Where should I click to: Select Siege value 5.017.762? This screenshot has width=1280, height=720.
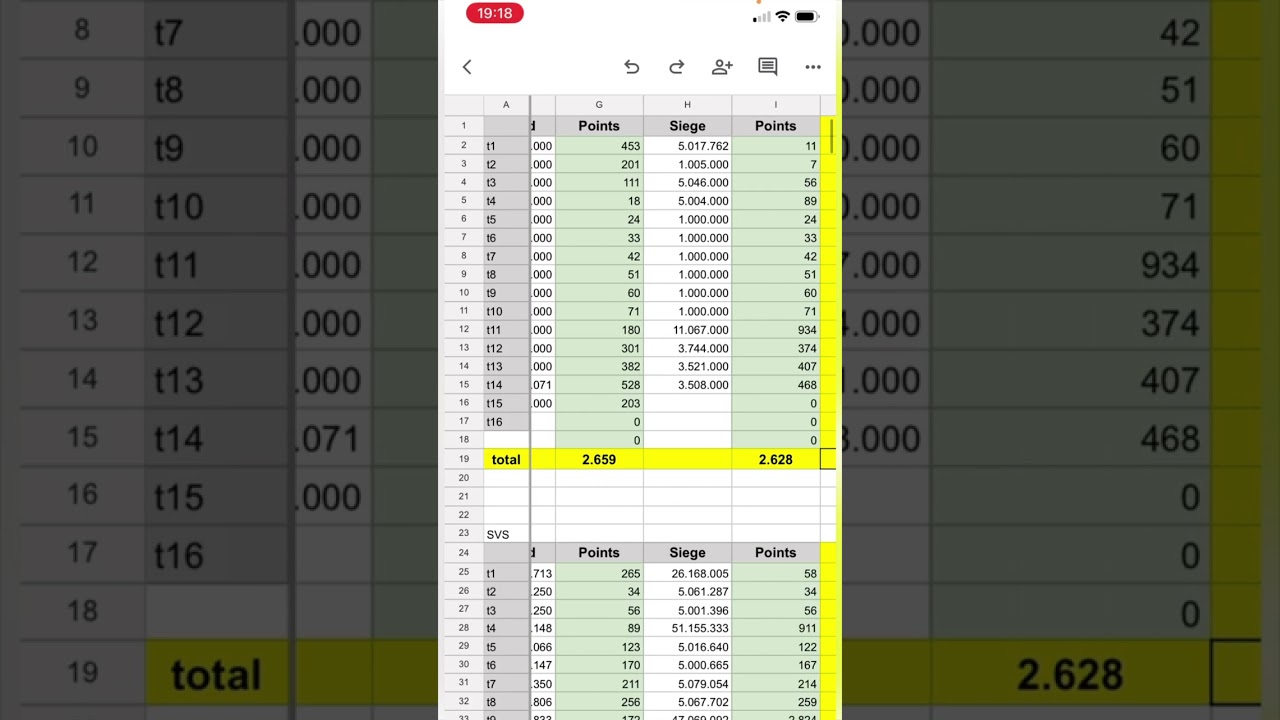(687, 146)
